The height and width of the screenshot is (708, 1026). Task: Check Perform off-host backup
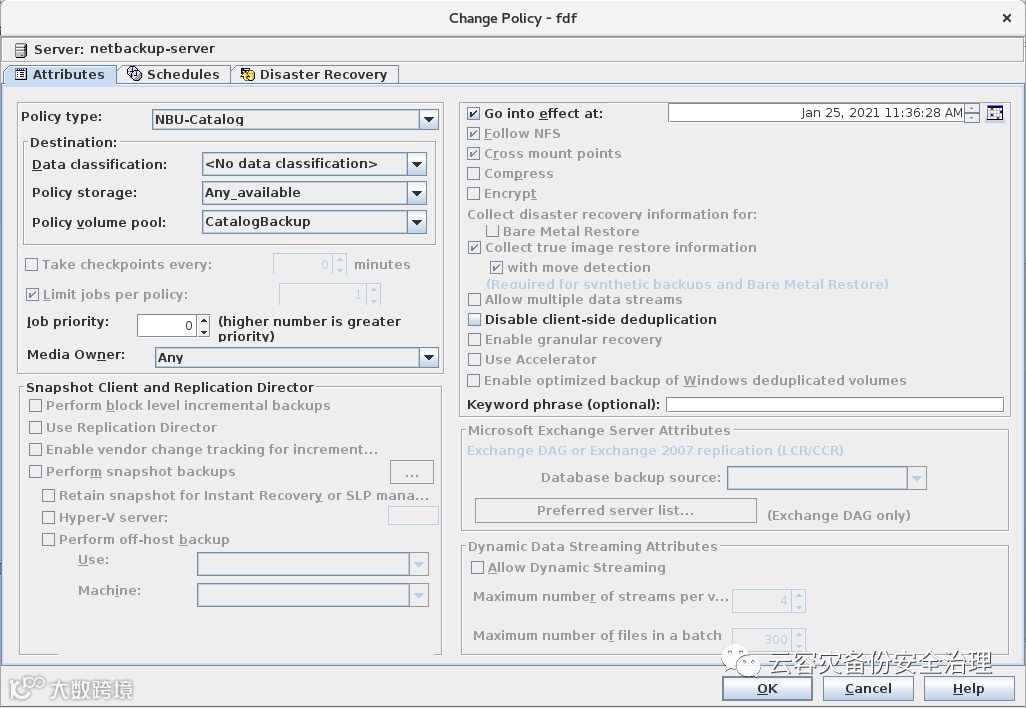point(48,540)
